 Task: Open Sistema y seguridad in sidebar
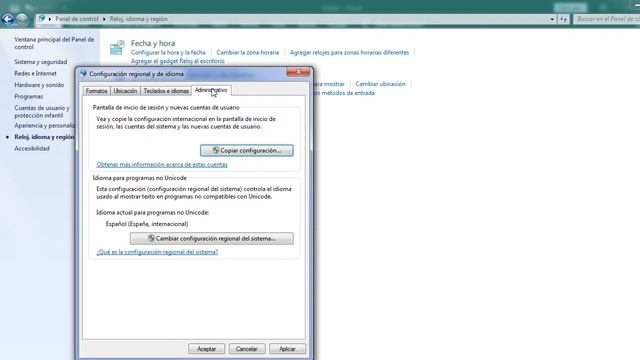[x=41, y=62]
